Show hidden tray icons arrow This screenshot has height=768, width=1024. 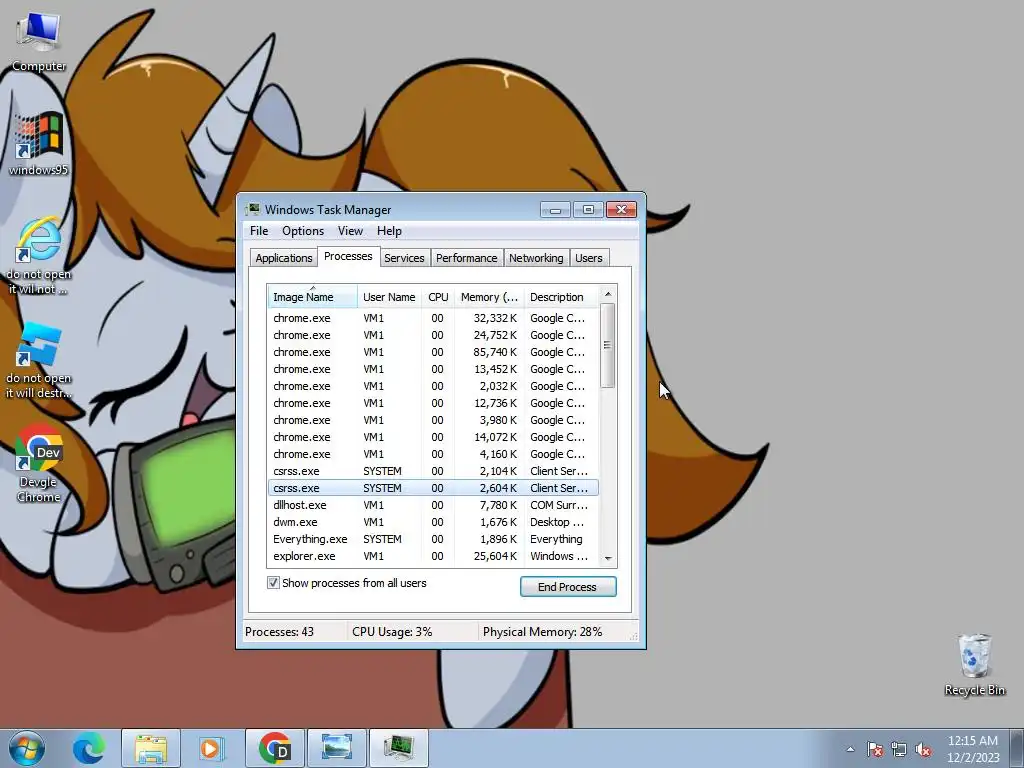pyautogui.click(x=850, y=749)
